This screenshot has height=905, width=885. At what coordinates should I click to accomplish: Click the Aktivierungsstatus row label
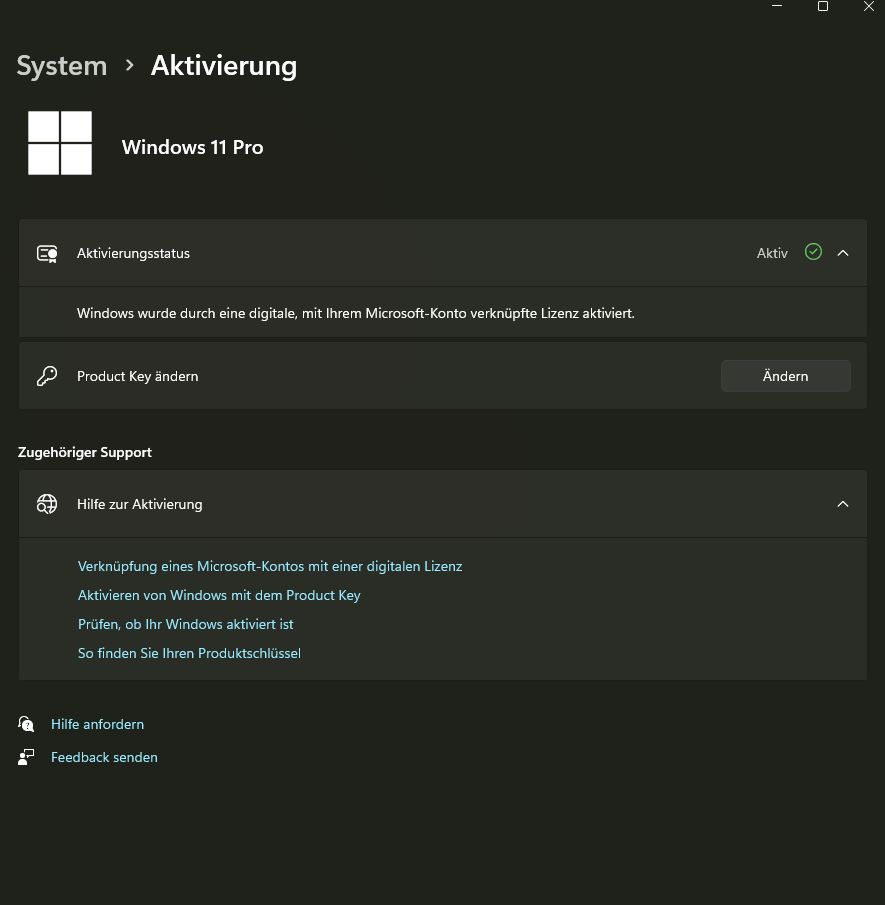pyautogui.click(x=133, y=253)
